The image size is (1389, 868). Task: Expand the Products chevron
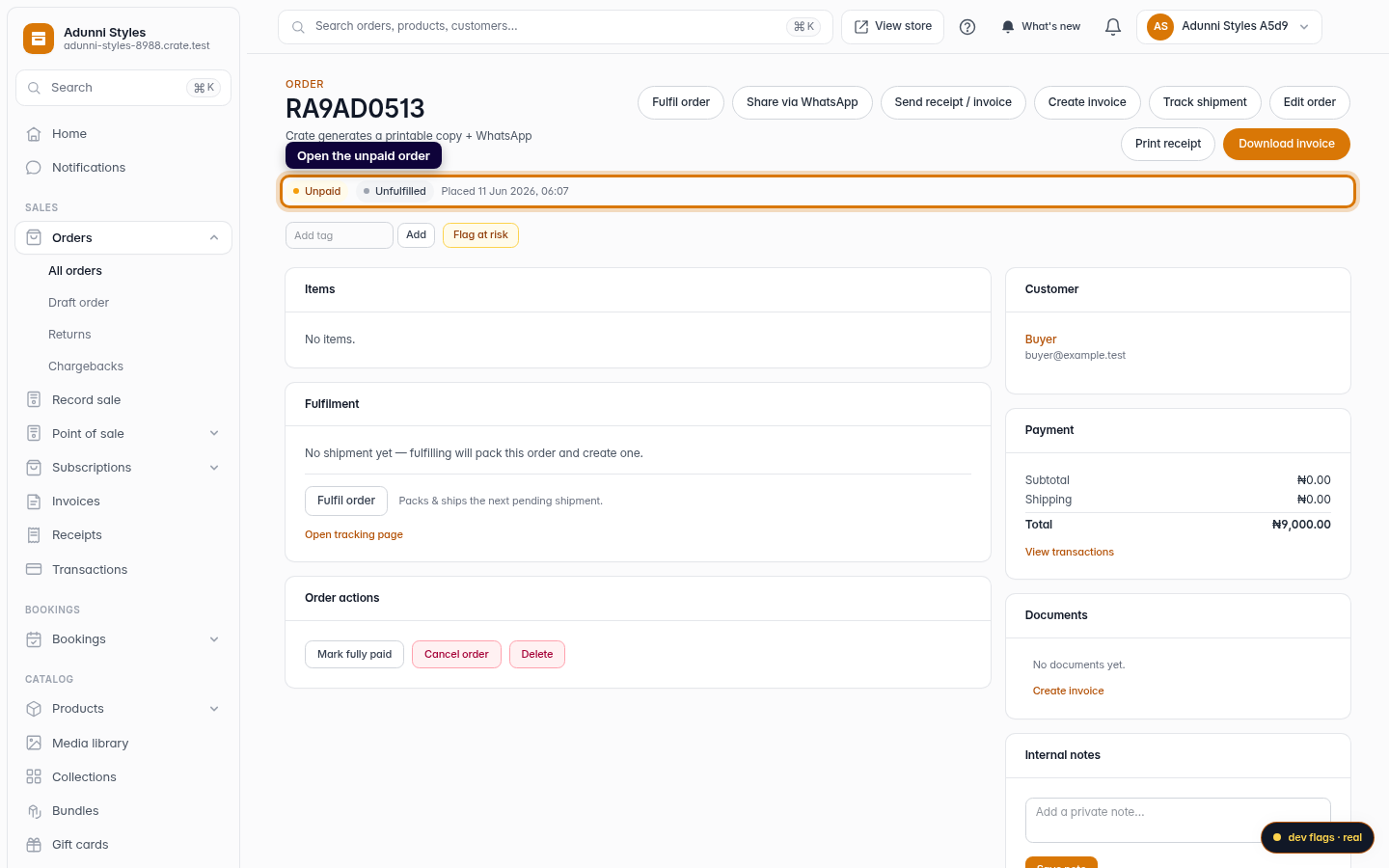tap(214, 709)
